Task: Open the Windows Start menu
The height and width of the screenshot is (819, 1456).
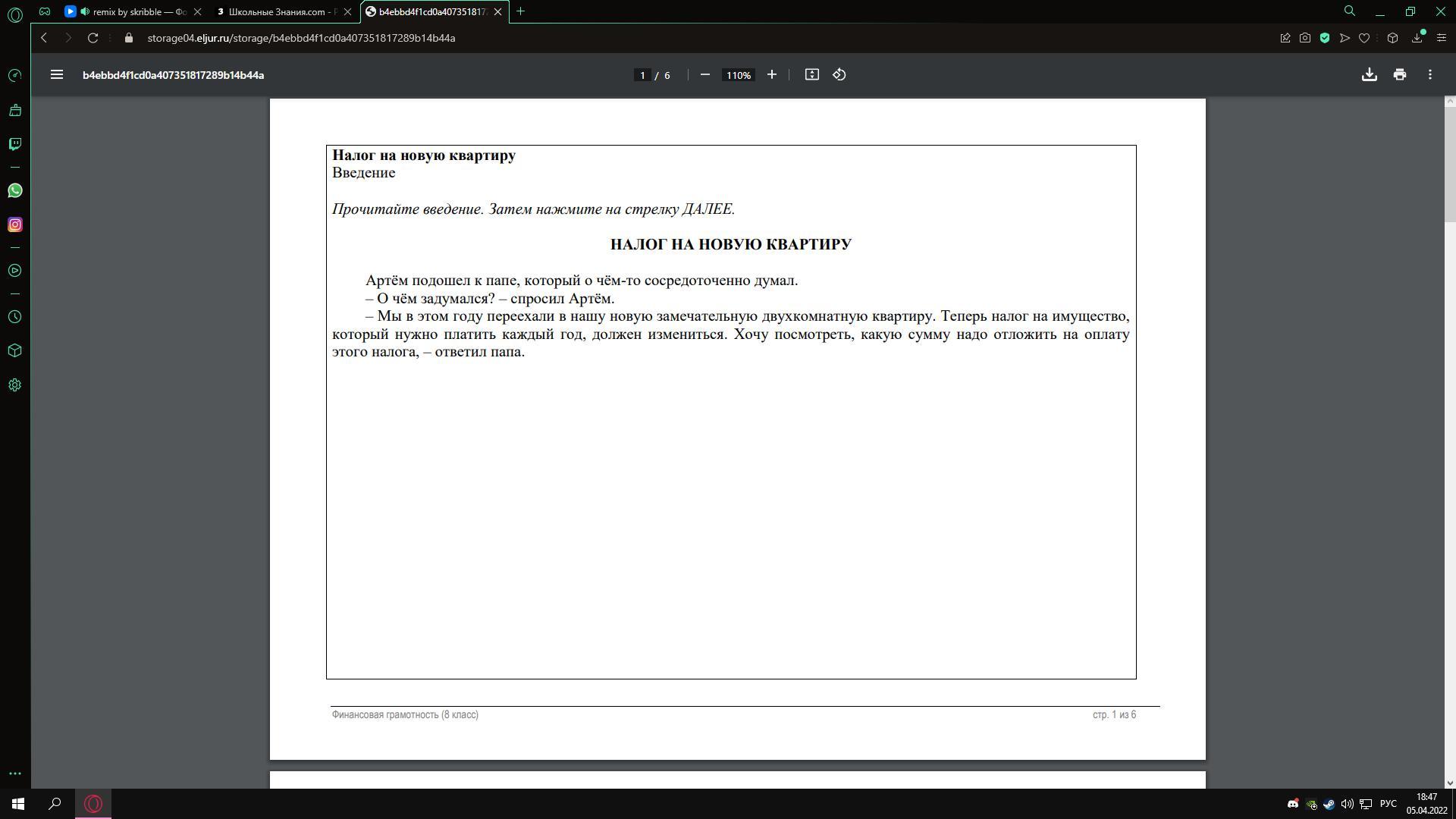Action: pyautogui.click(x=18, y=804)
